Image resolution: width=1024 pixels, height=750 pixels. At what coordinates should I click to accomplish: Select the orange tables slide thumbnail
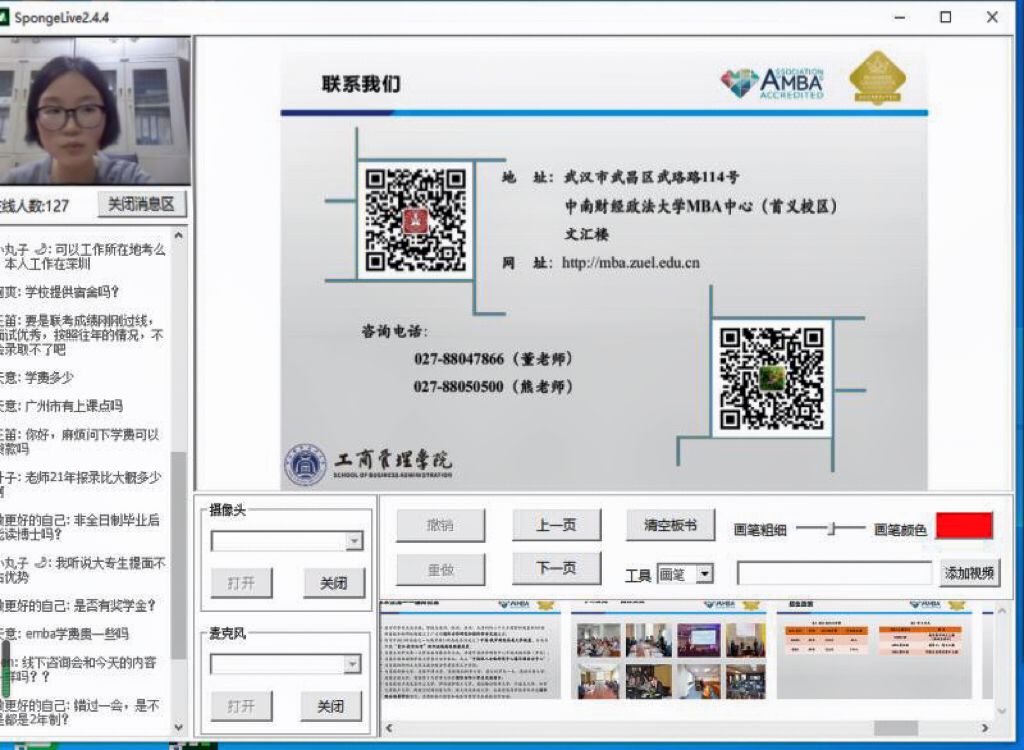(x=874, y=649)
